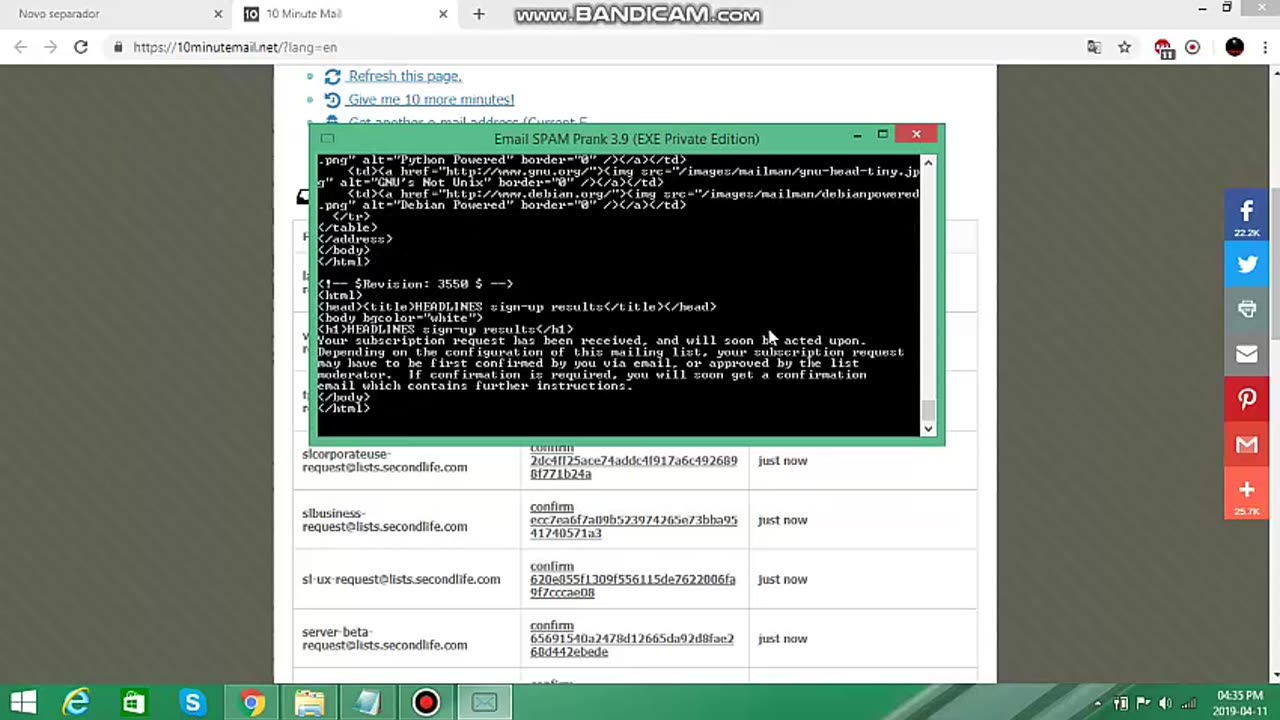This screenshot has width=1280, height=720.
Task: Switch to Chrome in the taskbar
Action: [251, 703]
